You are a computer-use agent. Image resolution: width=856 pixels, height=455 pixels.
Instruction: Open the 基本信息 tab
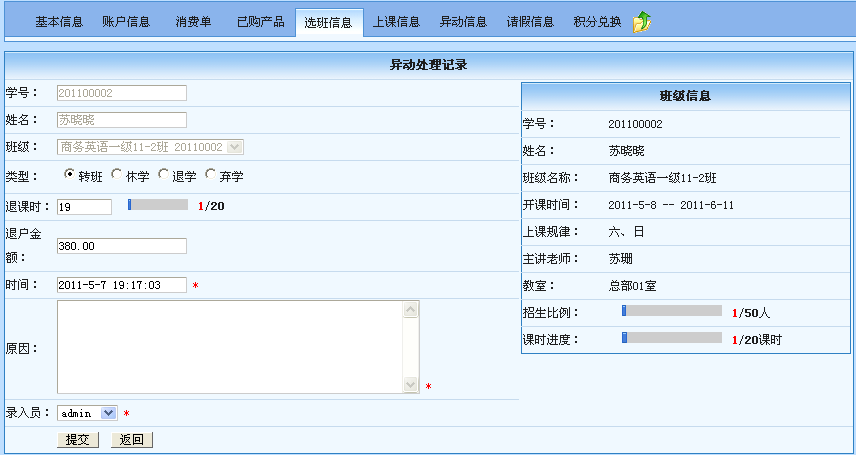click(x=59, y=22)
